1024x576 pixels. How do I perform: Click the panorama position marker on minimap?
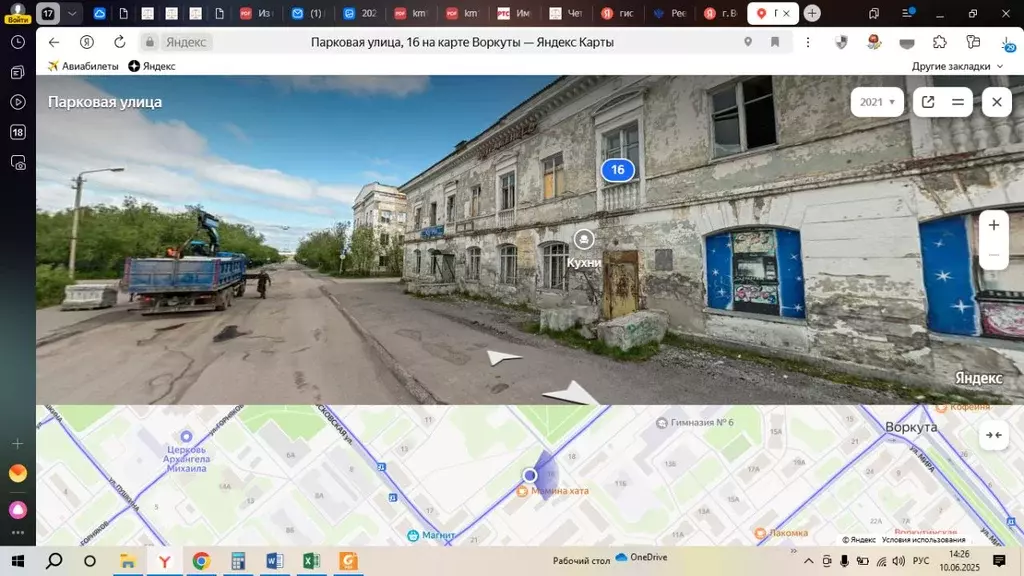530,475
